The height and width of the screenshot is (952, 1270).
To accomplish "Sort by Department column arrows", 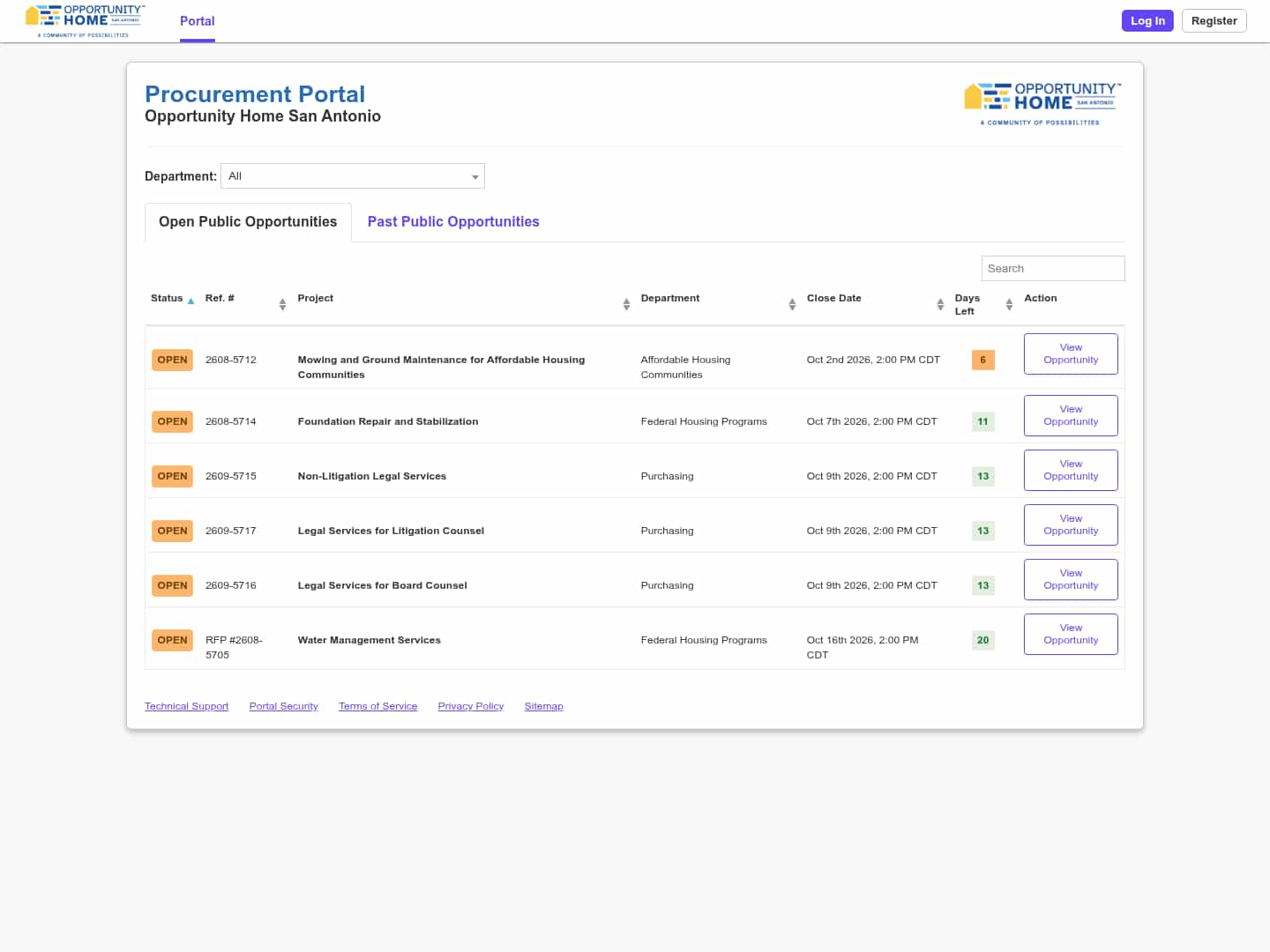I will pyautogui.click(x=792, y=304).
